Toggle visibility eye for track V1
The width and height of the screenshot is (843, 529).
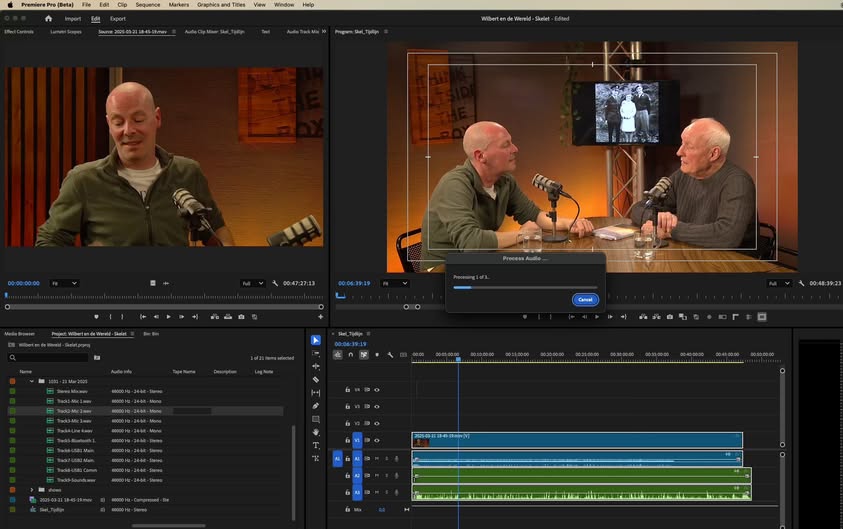pyautogui.click(x=377, y=440)
